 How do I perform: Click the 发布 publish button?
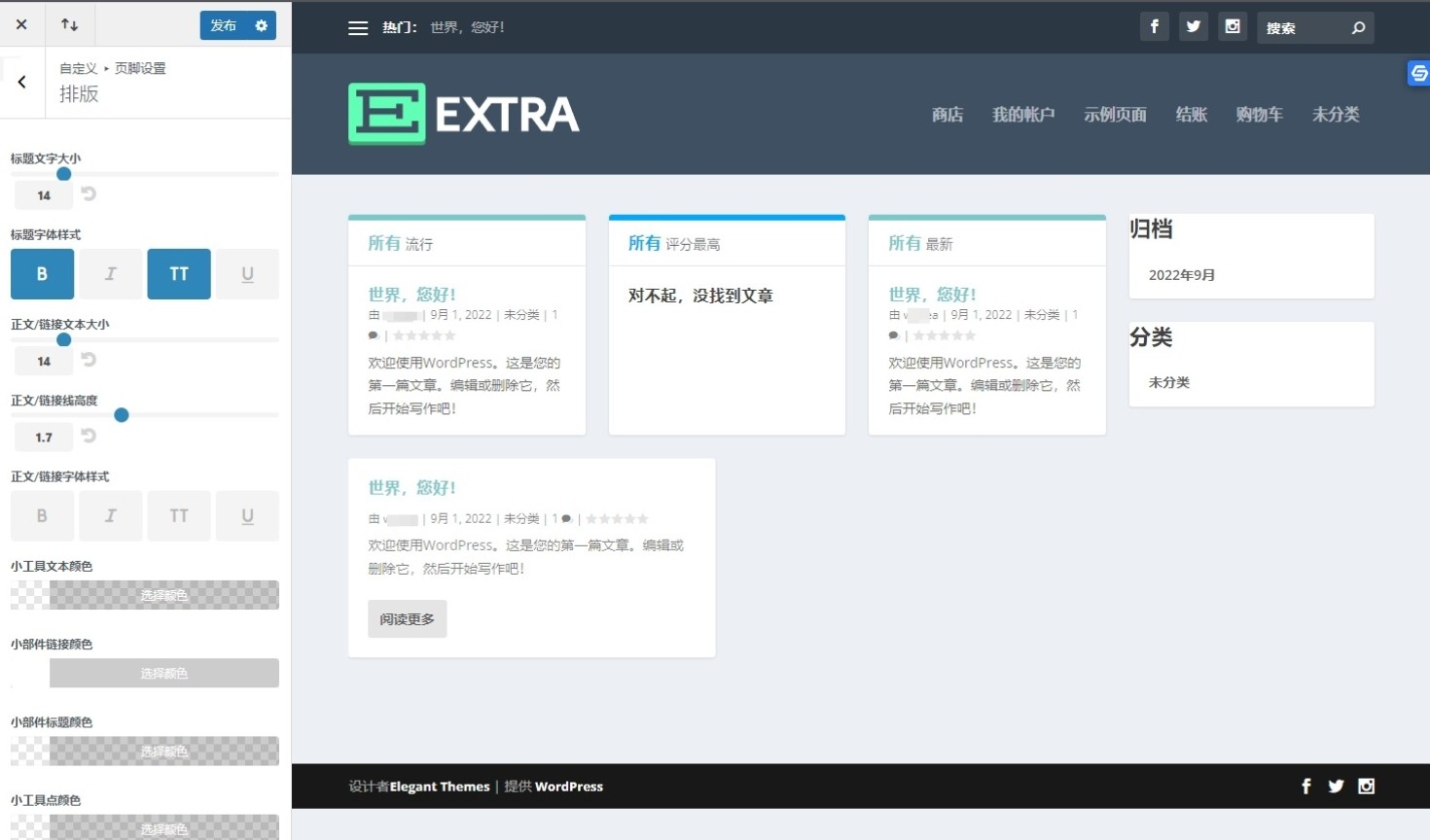point(224,25)
